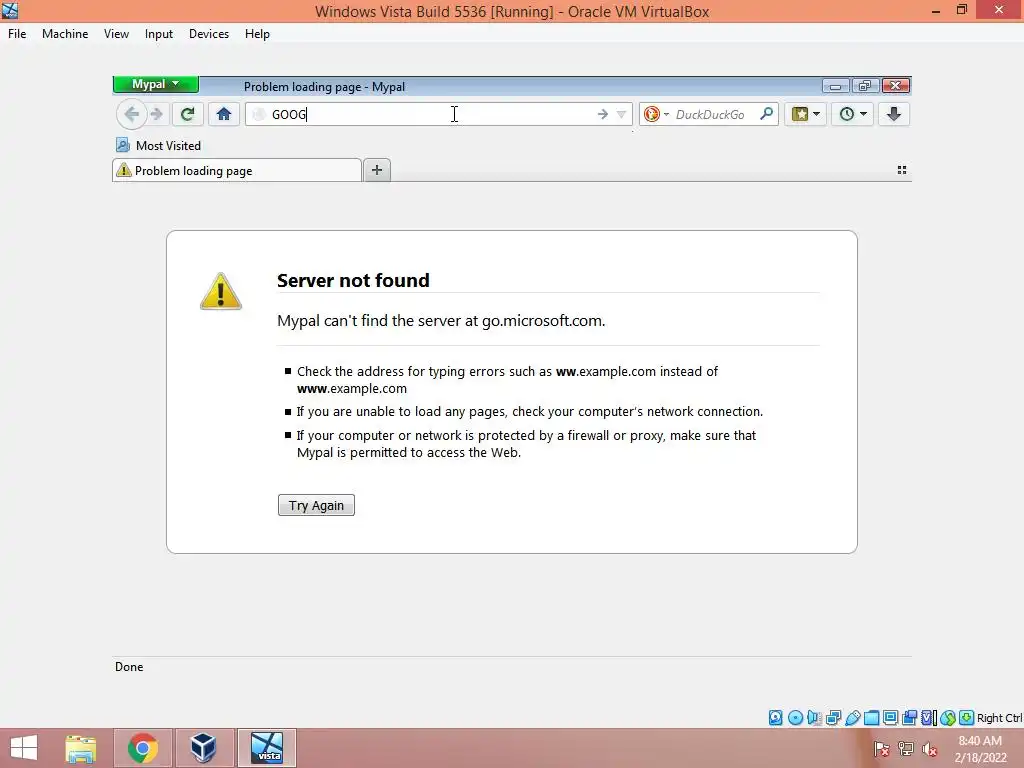Click the Action Center flag tray icon
This screenshot has height=768, width=1024.
point(881,748)
